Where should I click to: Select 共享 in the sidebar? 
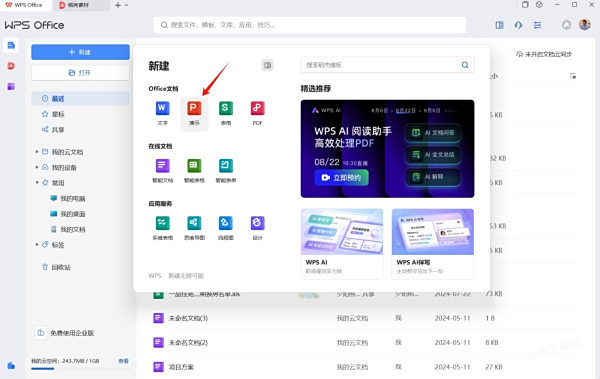point(80,129)
